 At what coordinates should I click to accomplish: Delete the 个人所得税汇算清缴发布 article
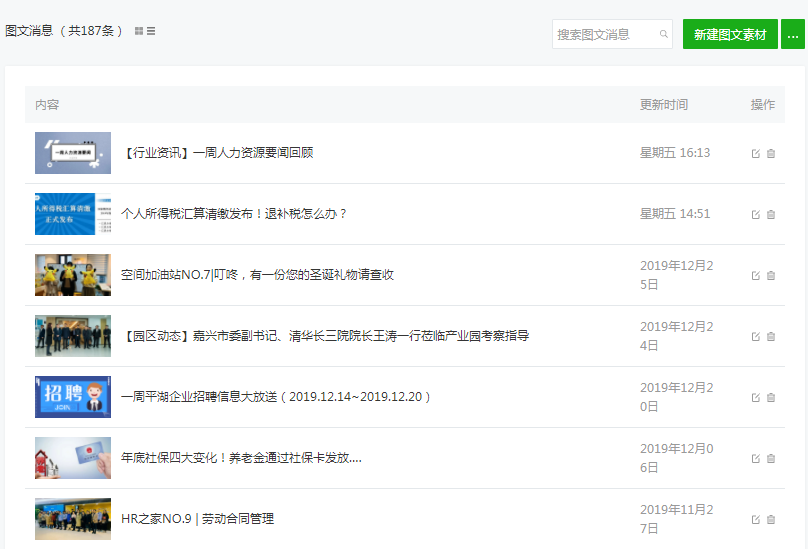point(771,214)
